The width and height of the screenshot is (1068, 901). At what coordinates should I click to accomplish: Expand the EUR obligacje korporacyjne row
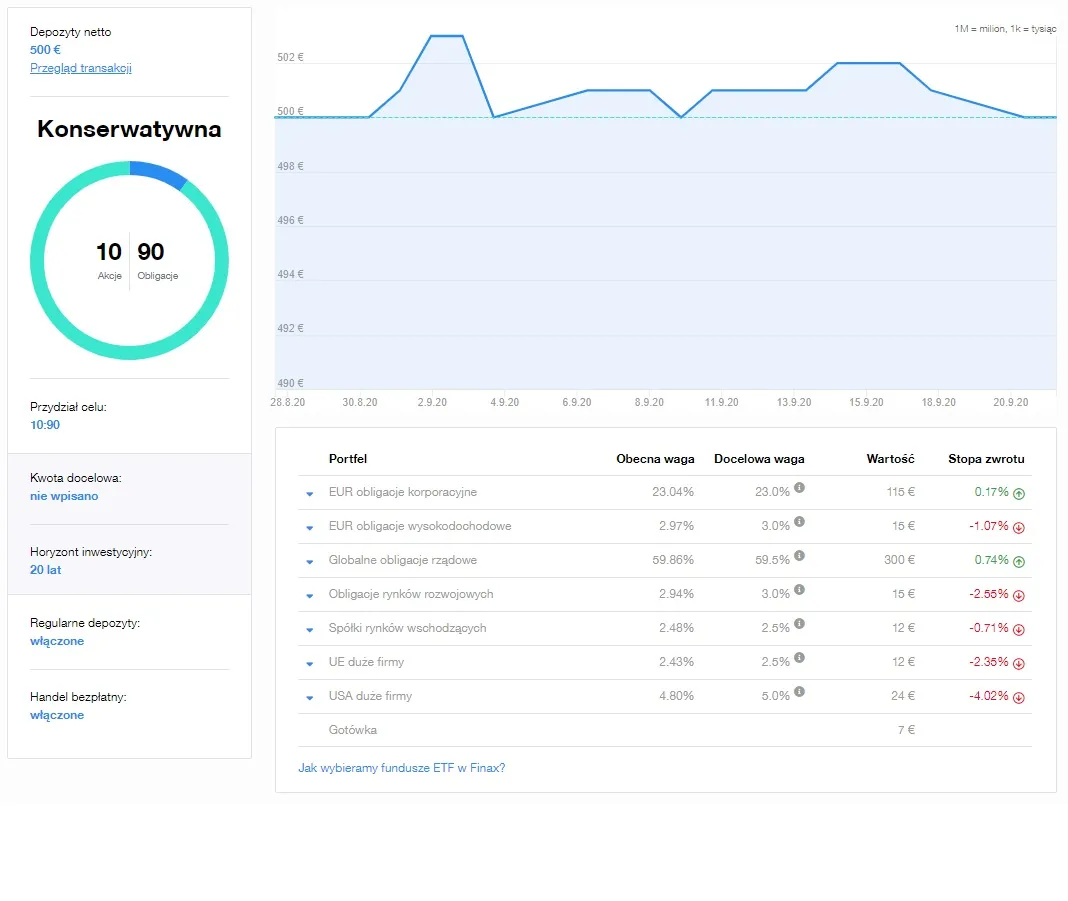pyautogui.click(x=310, y=494)
